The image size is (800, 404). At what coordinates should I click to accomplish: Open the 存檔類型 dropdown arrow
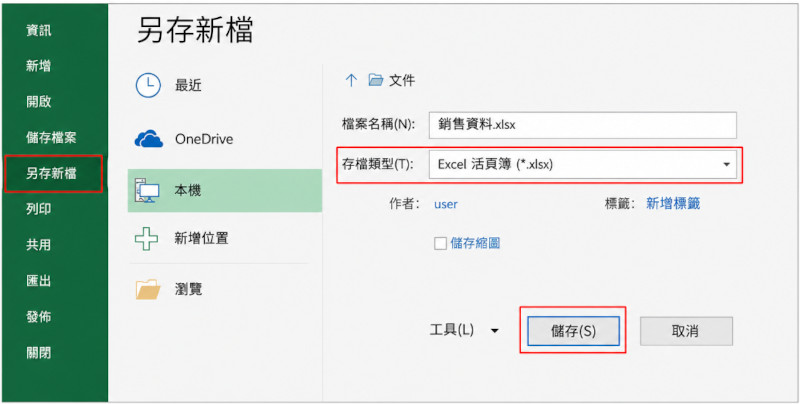727,165
